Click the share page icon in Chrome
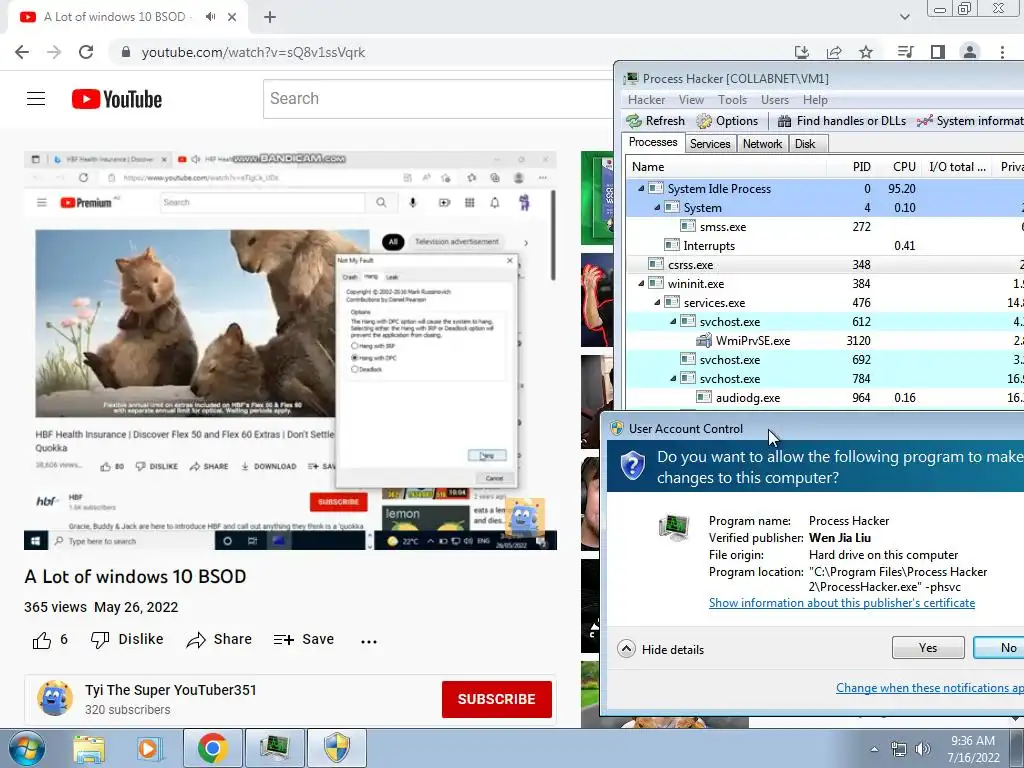 click(834, 52)
